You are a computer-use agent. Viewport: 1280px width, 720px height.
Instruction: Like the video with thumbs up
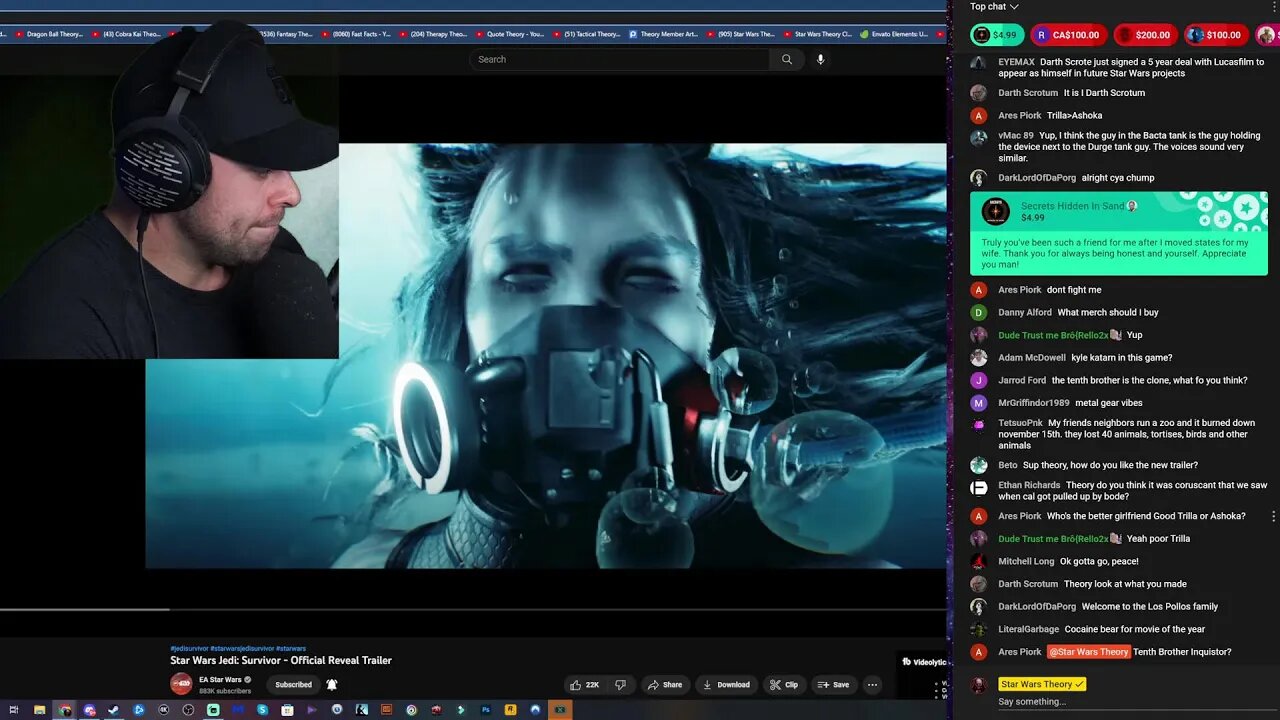(584, 685)
